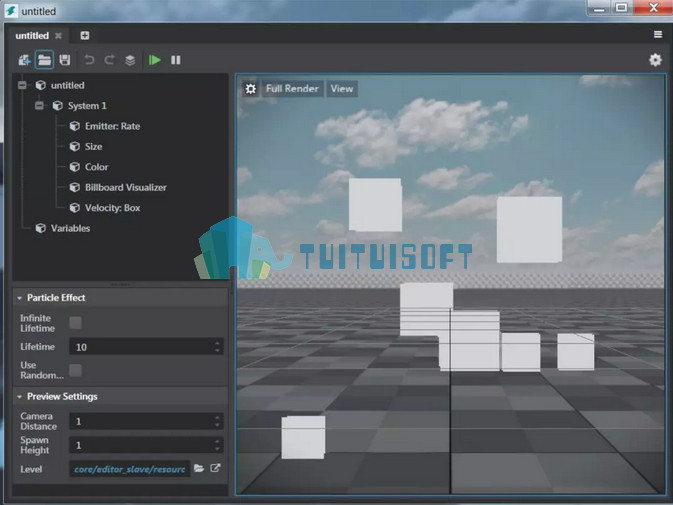The width and height of the screenshot is (673, 505).
Task: Collapse the Particle Effect section
Action: 19,298
